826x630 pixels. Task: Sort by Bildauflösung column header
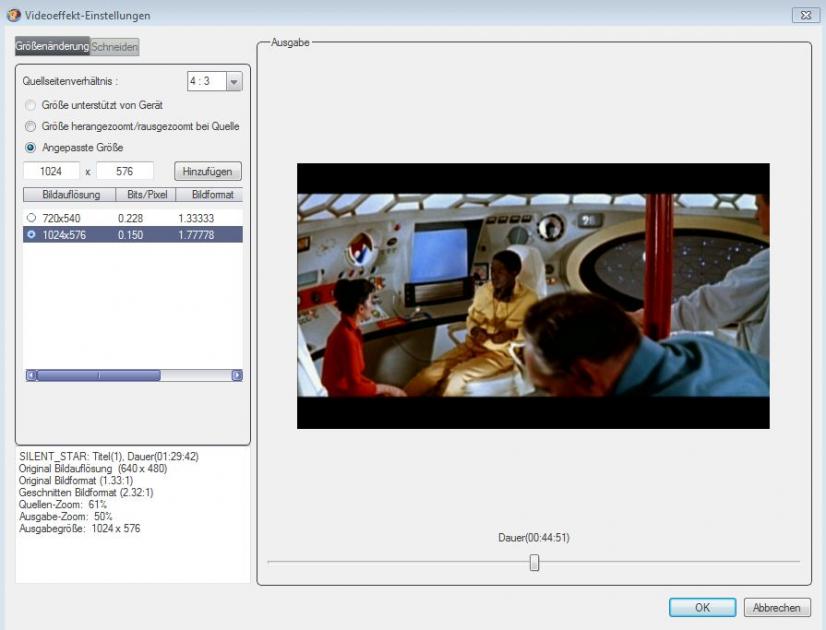pos(70,194)
